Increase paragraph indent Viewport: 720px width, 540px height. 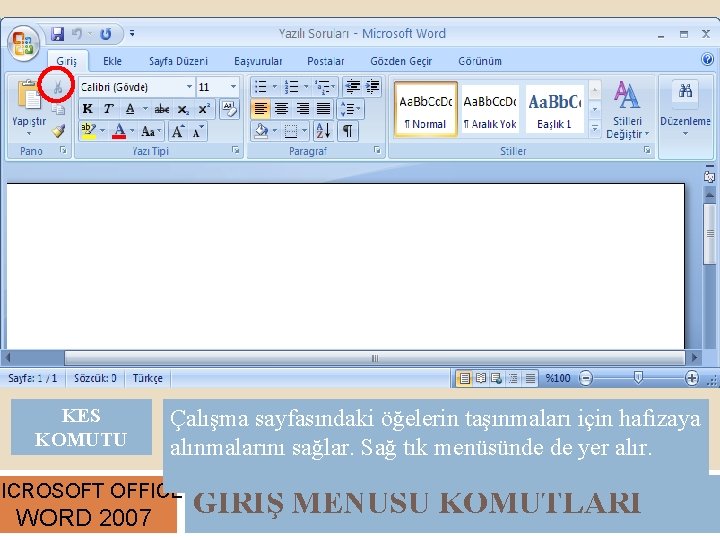(373, 86)
